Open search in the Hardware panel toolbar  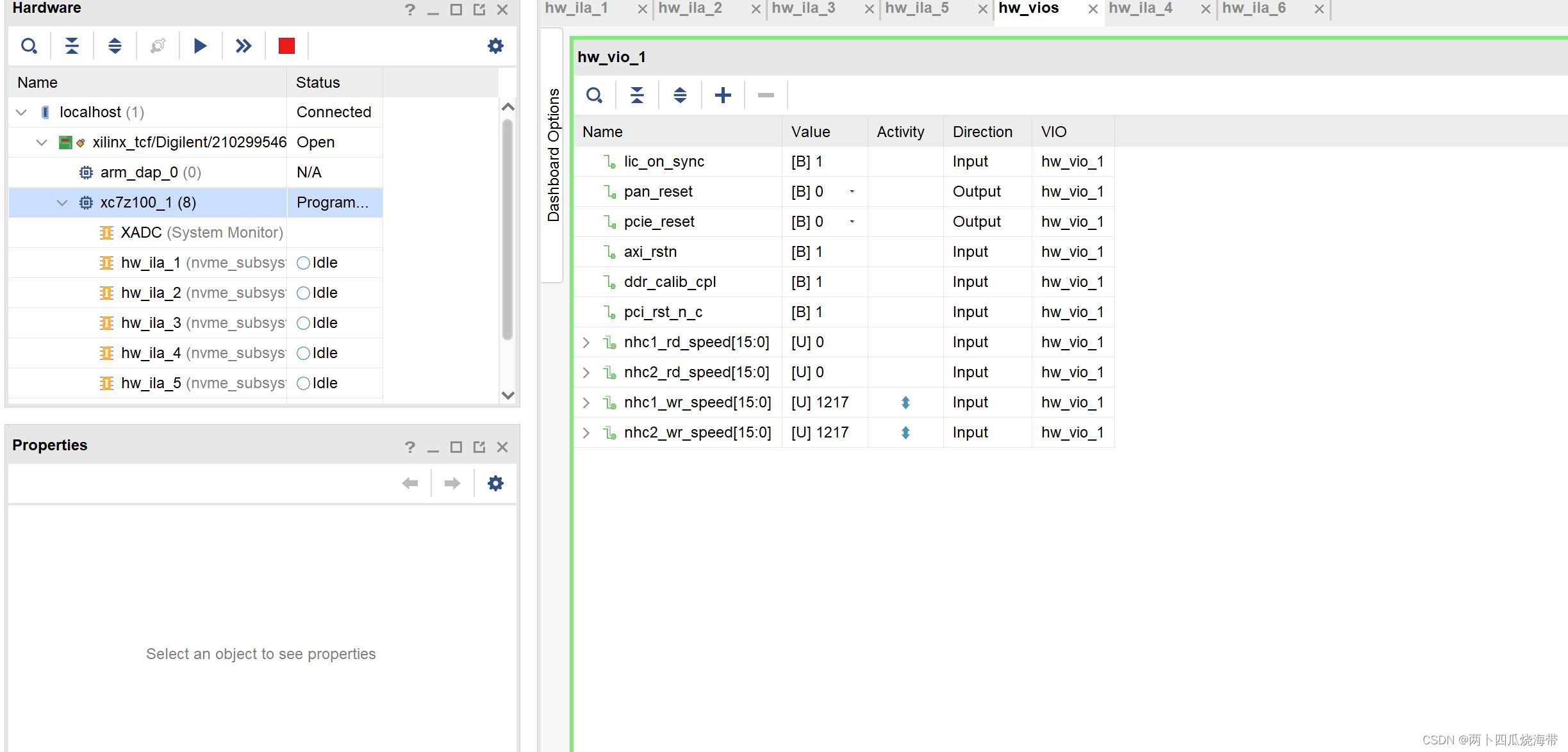click(29, 46)
